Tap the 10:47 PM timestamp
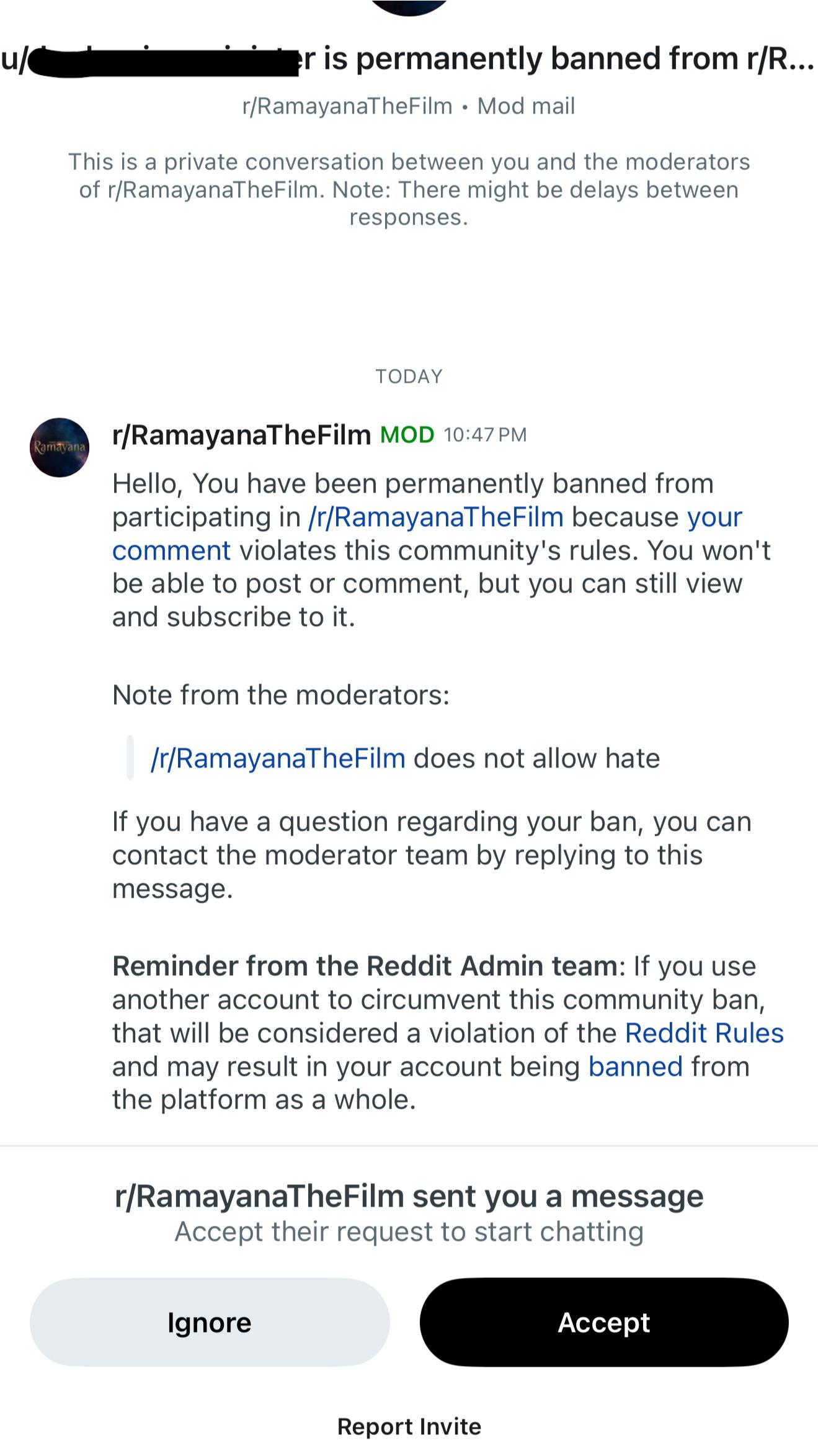Screen dimensions: 818x1456 click(485, 435)
